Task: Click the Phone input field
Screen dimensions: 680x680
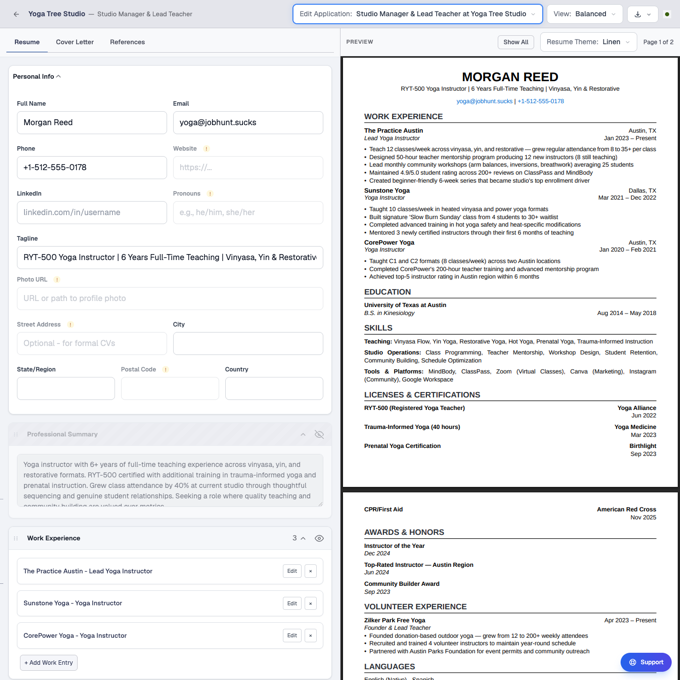Action: (x=92, y=167)
